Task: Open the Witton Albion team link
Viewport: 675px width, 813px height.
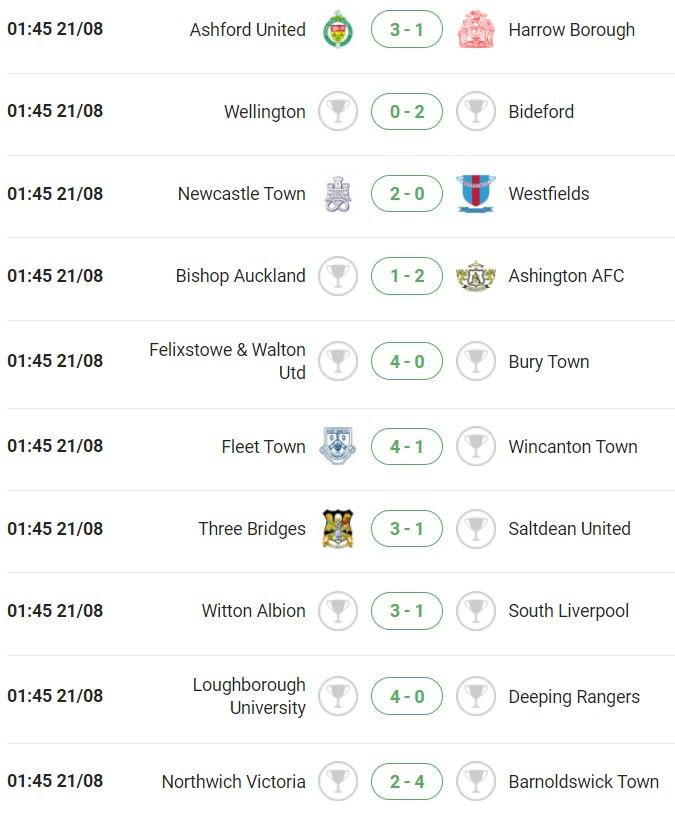Action: 254,611
